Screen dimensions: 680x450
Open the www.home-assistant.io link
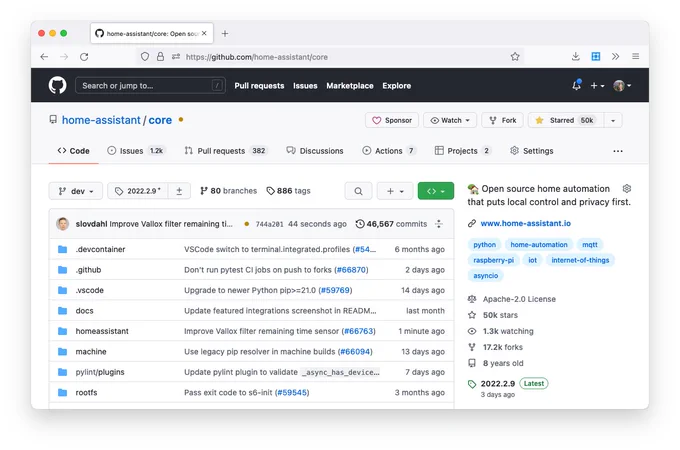(526, 223)
